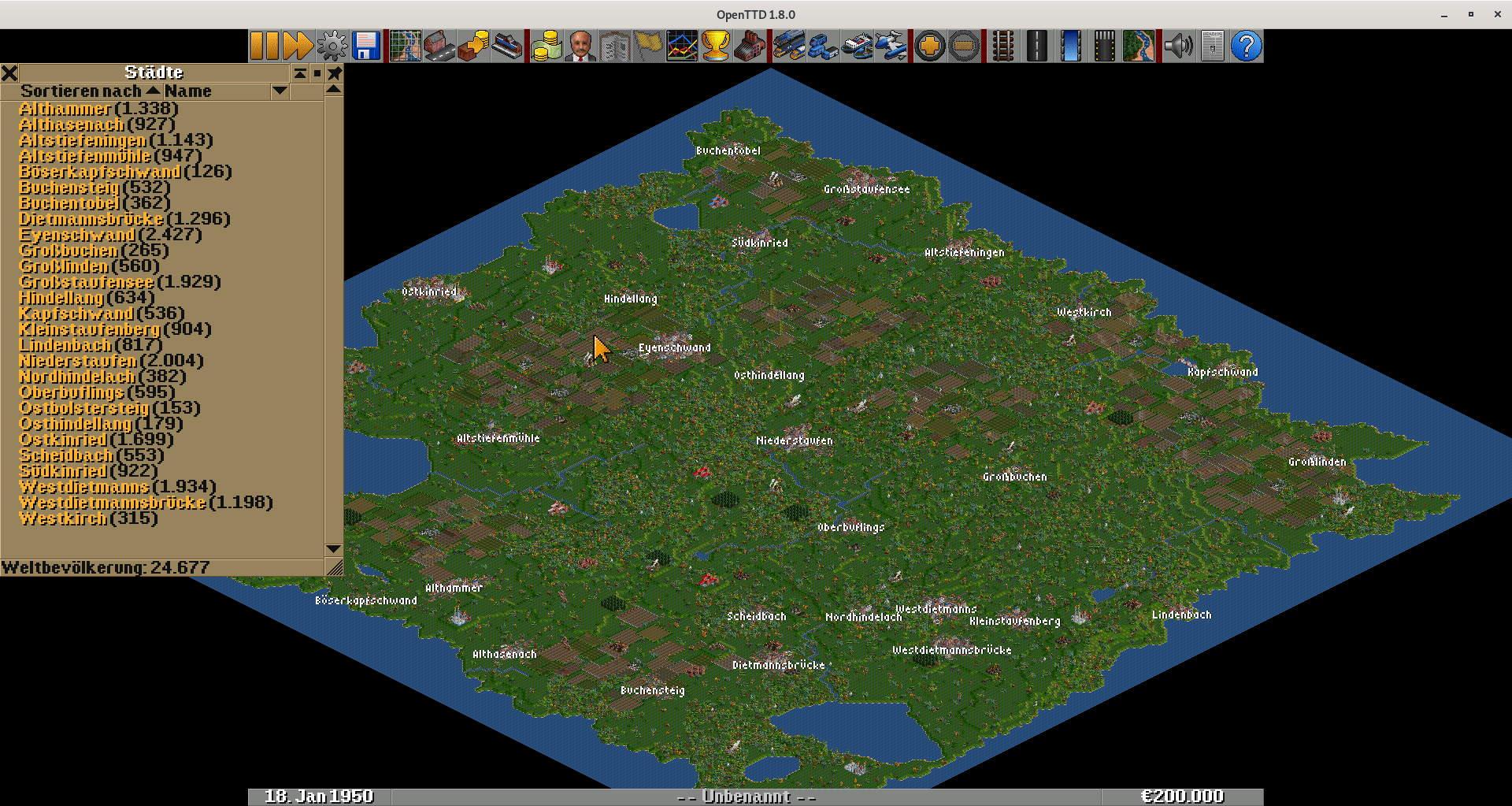Open company league trophy icon
This screenshot has width=1512, height=806.
pos(716,46)
